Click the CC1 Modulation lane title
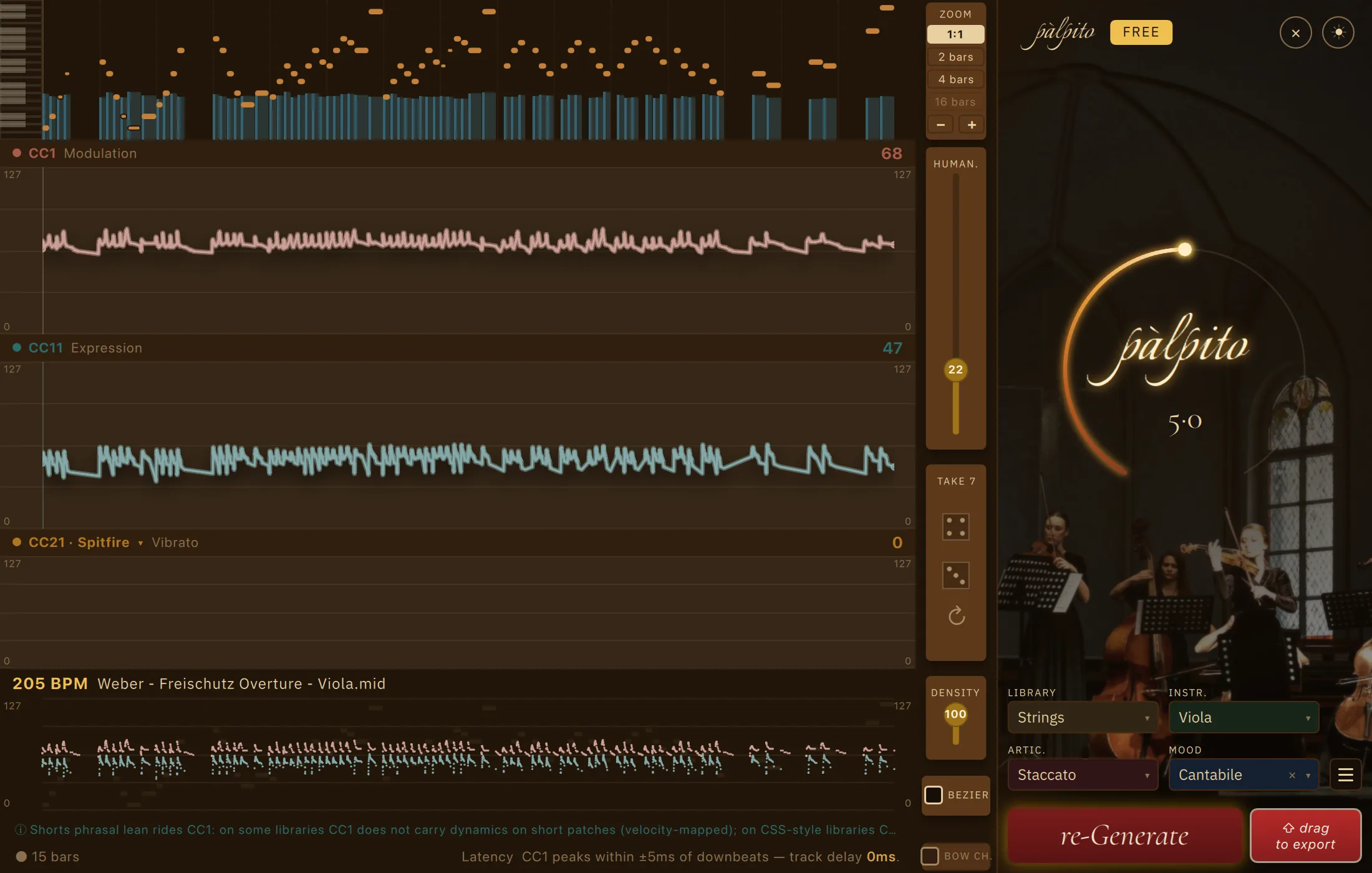 coord(82,153)
